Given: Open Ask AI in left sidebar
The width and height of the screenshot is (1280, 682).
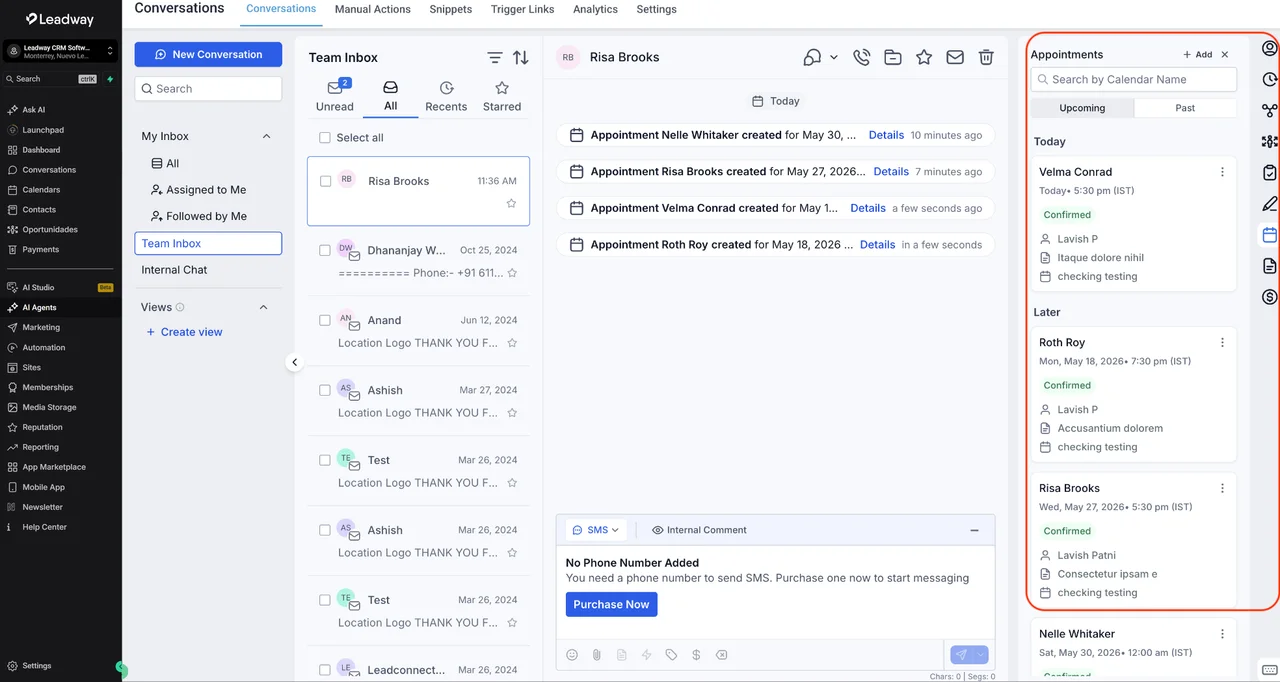Looking at the screenshot, I should 34,110.
